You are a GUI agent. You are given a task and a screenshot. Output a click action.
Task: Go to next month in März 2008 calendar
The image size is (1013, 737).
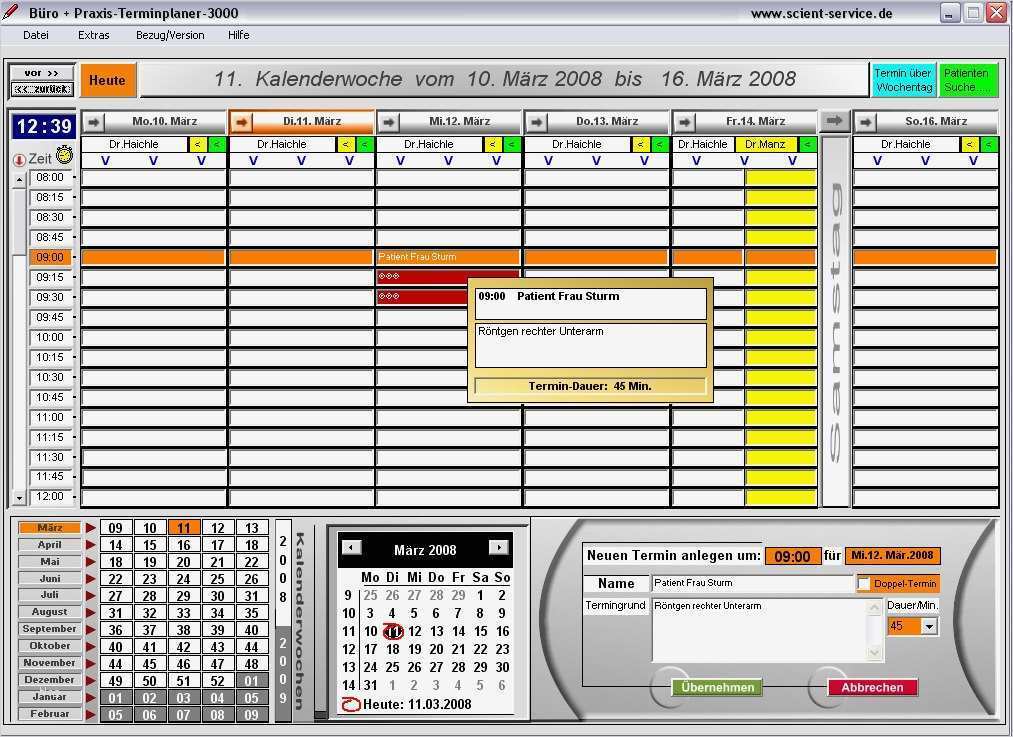coord(499,548)
